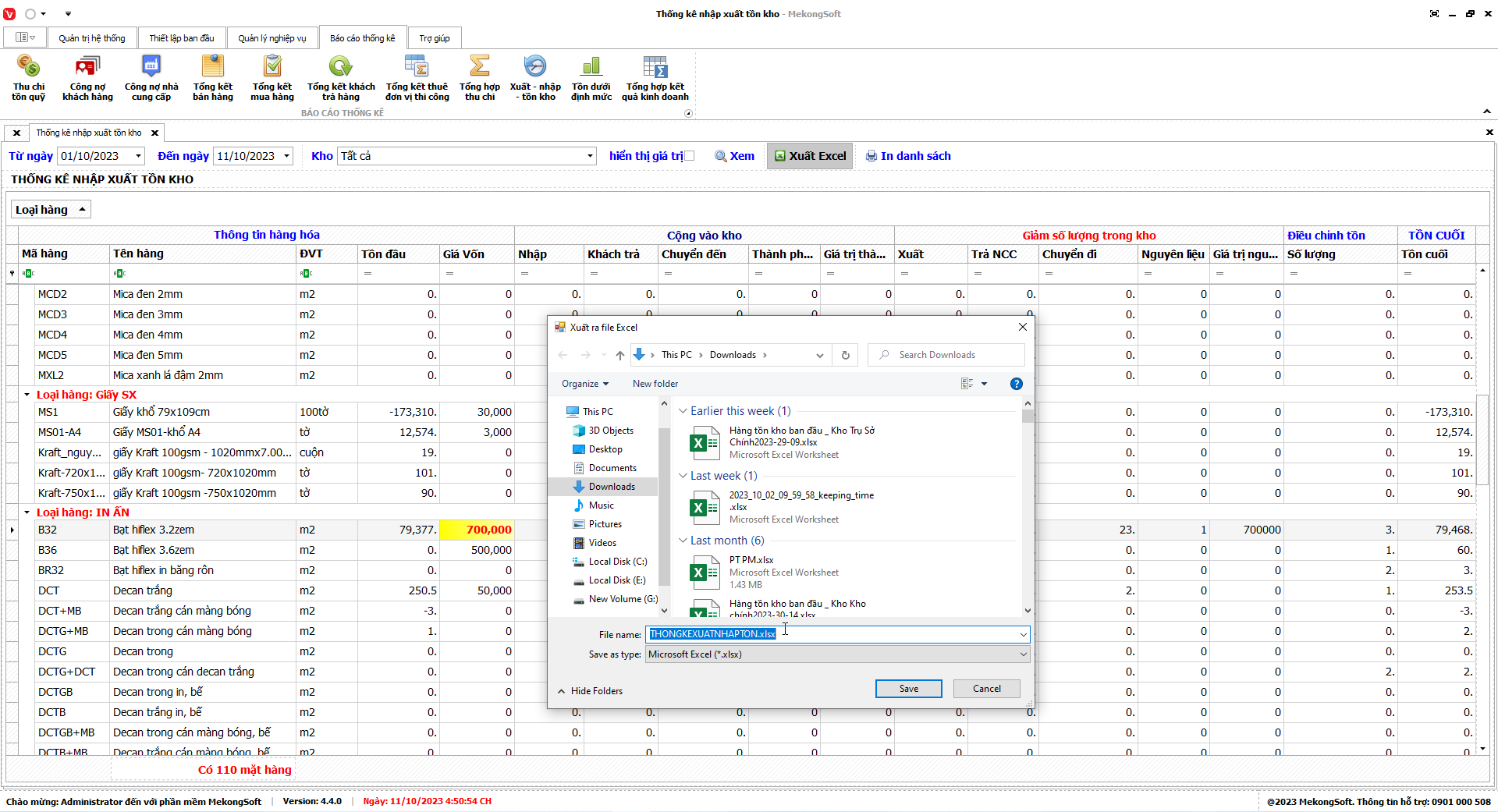Screen dimensions: 1498x812
Task: Switch to Thiết lập ban đầu tab
Action: (182, 38)
